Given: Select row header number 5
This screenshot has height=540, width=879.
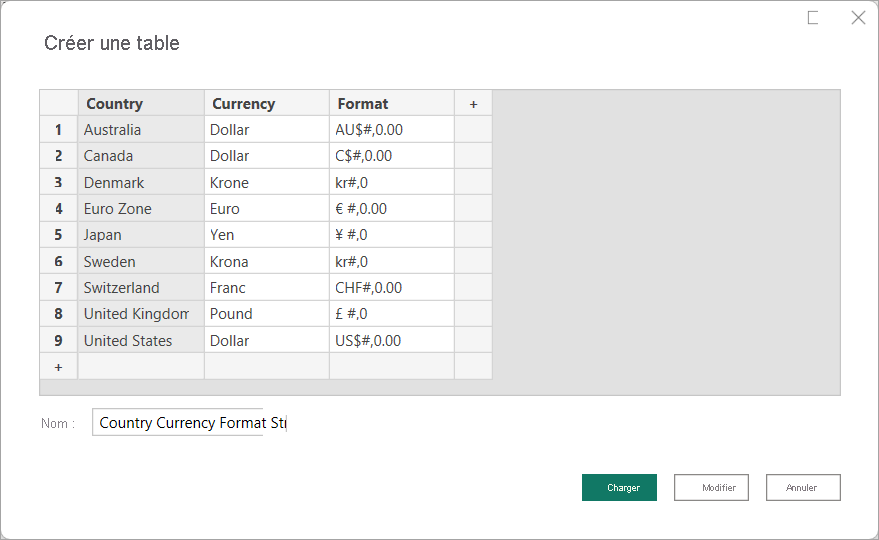Looking at the screenshot, I should click(x=58, y=235).
